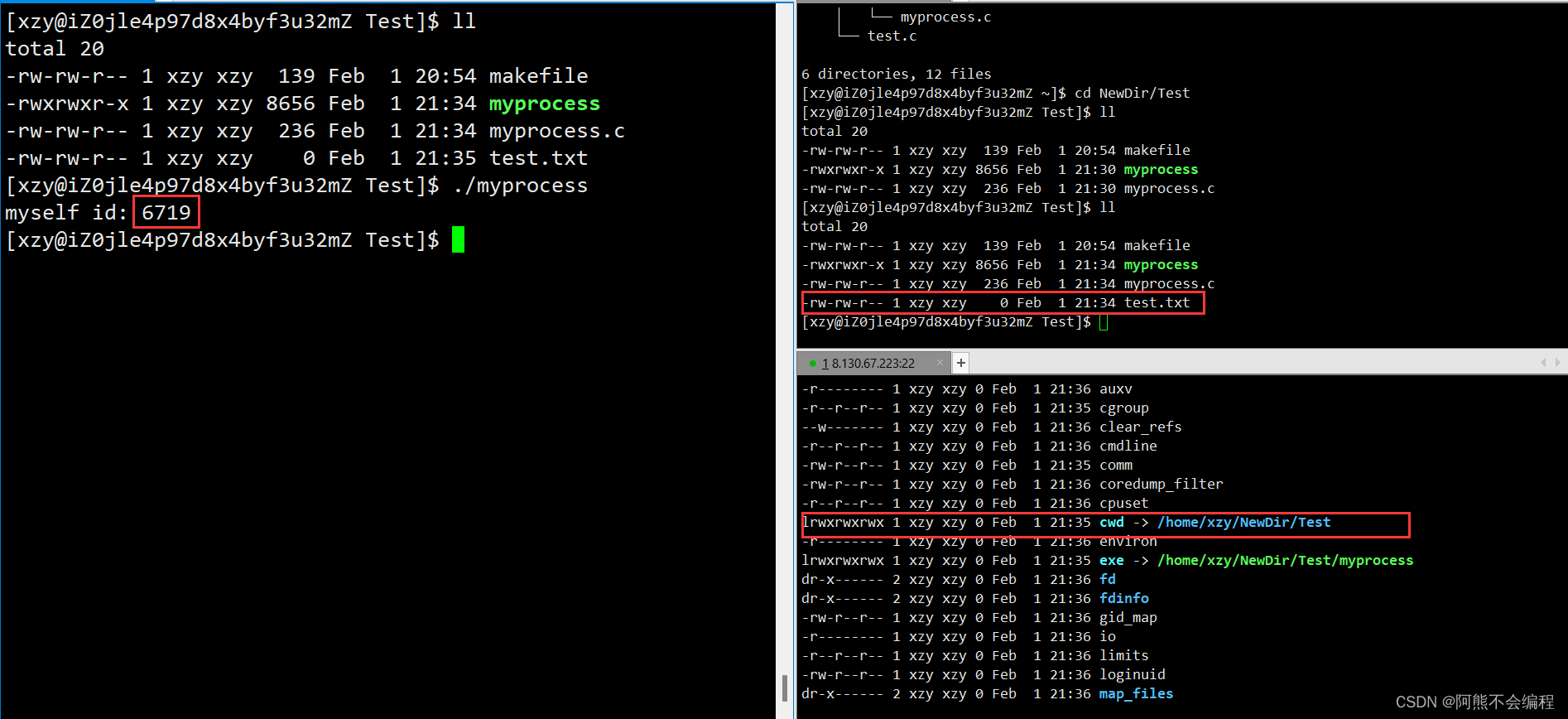This screenshot has width=1568, height=719.
Task: Click the 'cd NewDir/Test' command text
Action: click(x=1132, y=93)
